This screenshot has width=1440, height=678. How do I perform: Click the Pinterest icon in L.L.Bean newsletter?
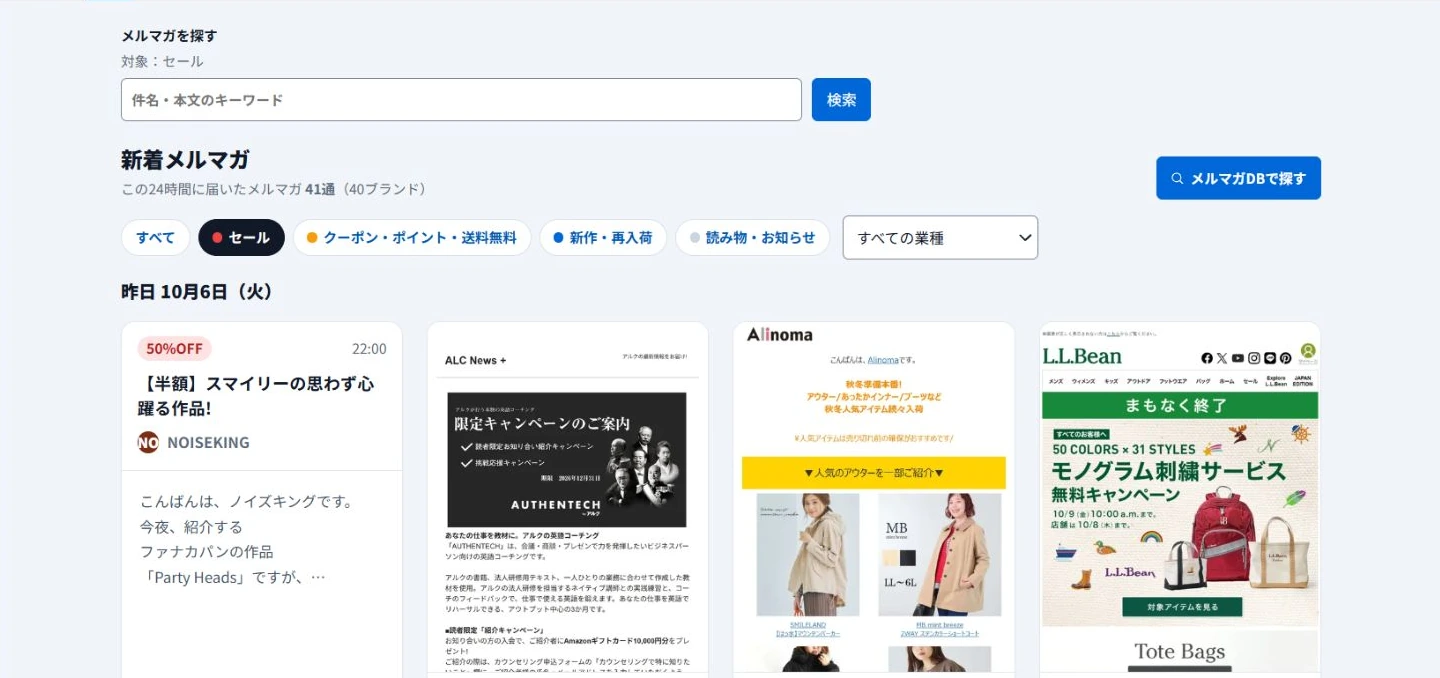click(1286, 358)
